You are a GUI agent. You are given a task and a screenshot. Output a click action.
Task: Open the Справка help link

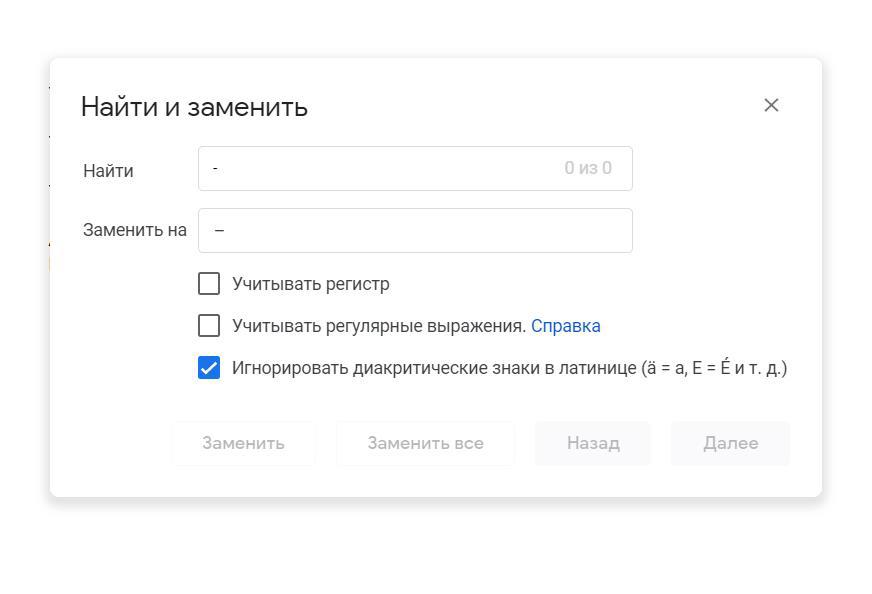(x=565, y=326)
